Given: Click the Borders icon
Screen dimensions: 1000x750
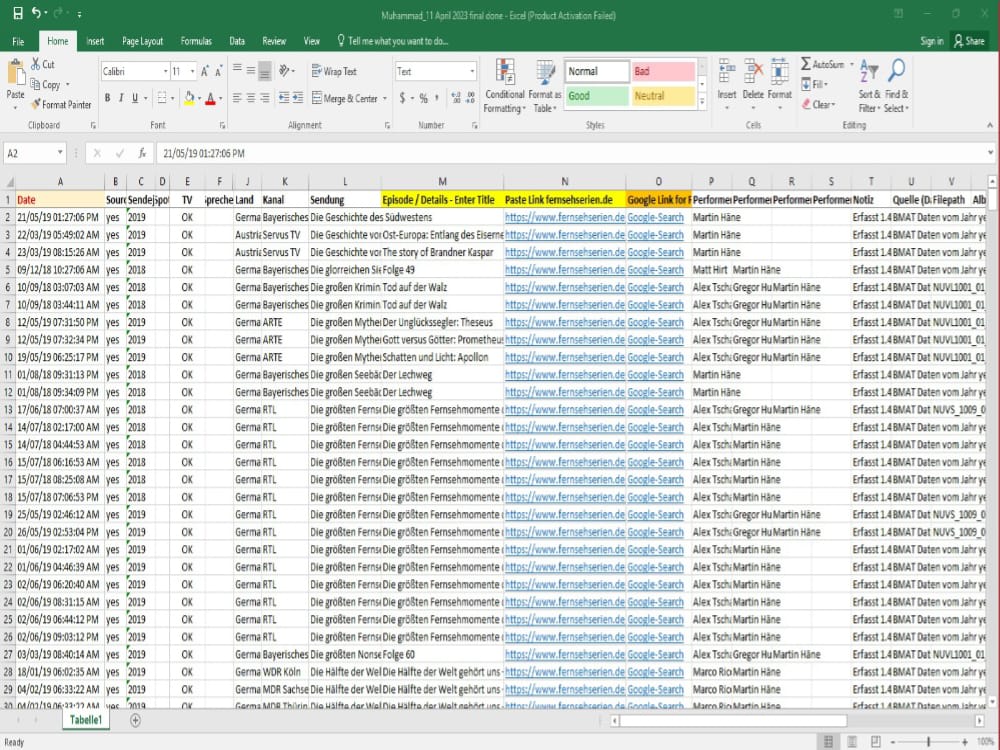Looking at the screenshot, I should pos(162,98).
